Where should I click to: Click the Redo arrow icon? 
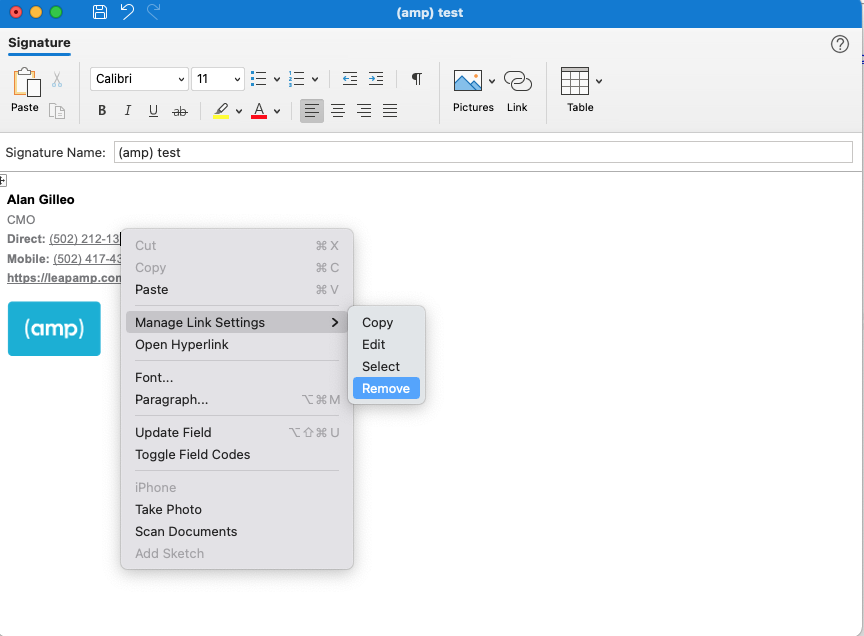(x=153, y=12)
